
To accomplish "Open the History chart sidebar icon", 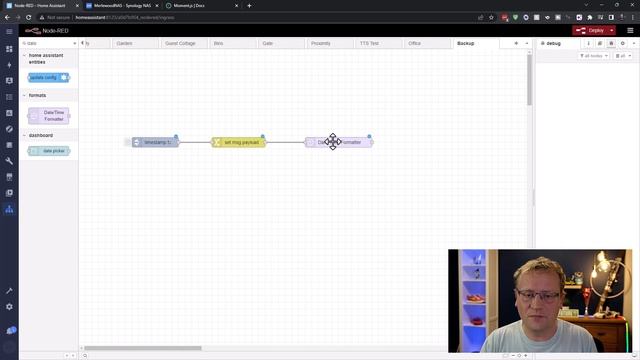I will (x=9, y=113).
